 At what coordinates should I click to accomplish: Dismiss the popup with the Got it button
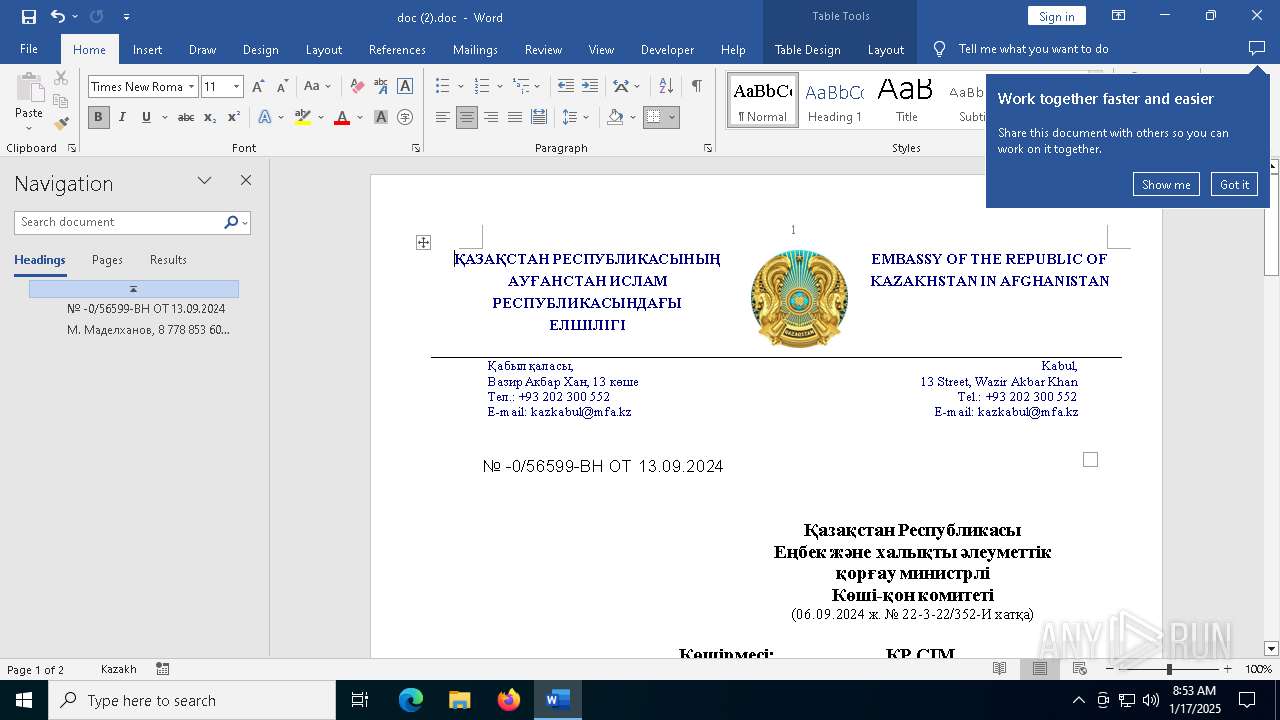[1234, 184]
